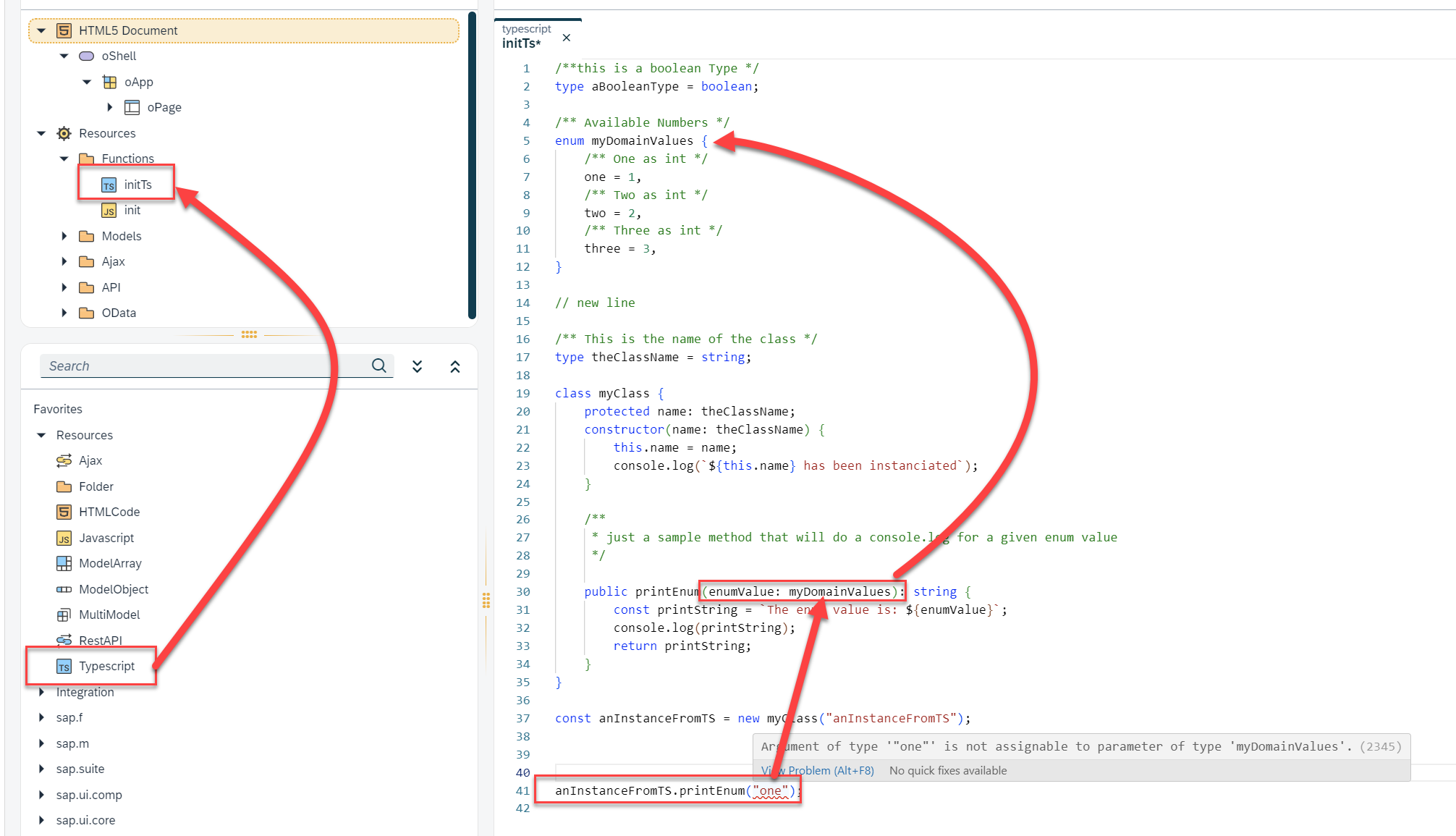Expand the OData folder
The height and width of the screenshot is (836, 1456).
click(x=64, y=313)
